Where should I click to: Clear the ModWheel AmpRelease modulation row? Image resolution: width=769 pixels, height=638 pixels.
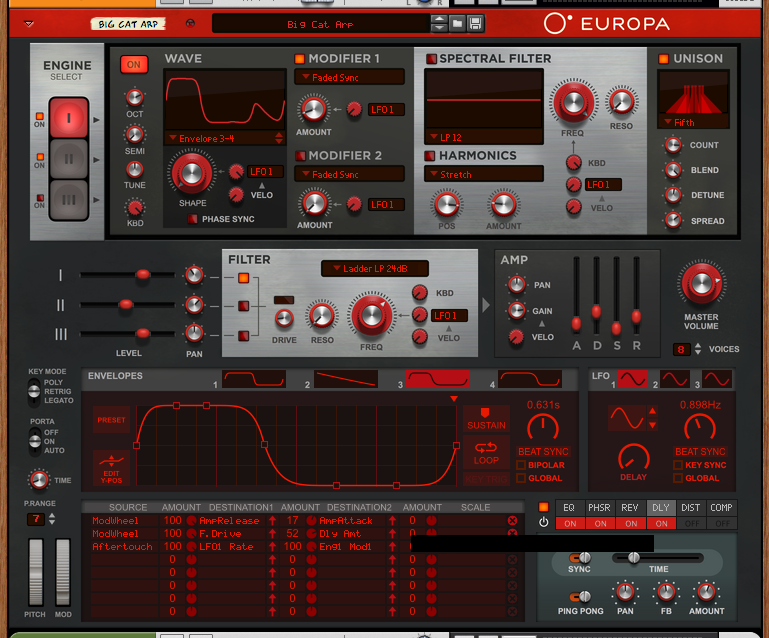coord(513,520)
